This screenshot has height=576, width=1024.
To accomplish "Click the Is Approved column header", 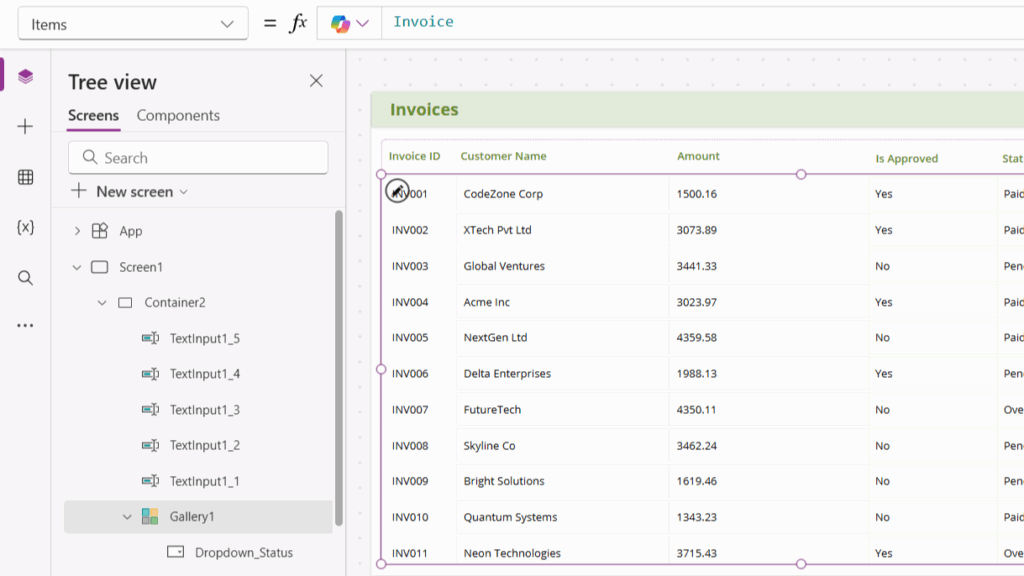I will pyautogui.click(x=906, y=158).
